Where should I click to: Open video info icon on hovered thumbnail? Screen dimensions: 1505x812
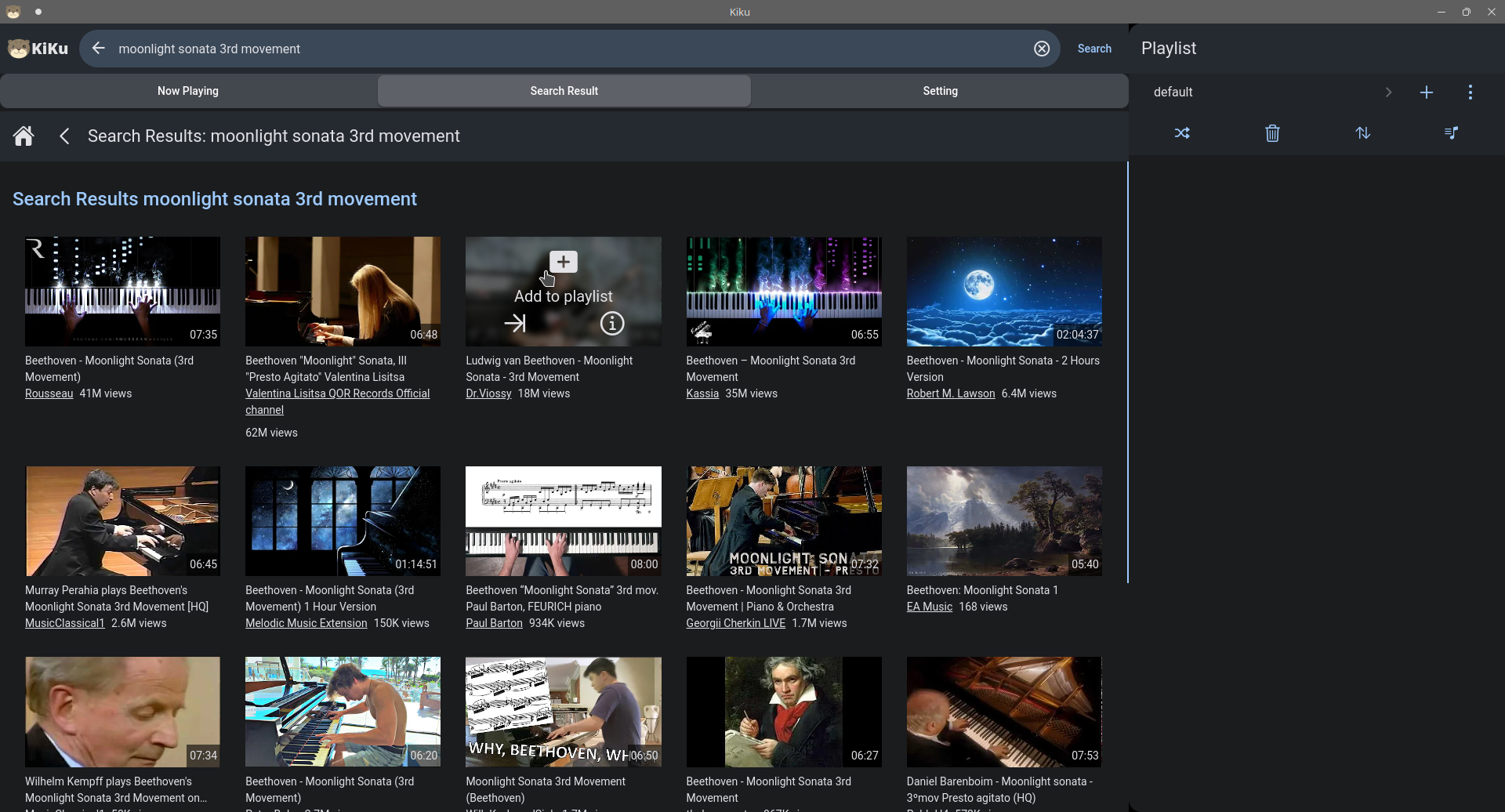(612, 323)
